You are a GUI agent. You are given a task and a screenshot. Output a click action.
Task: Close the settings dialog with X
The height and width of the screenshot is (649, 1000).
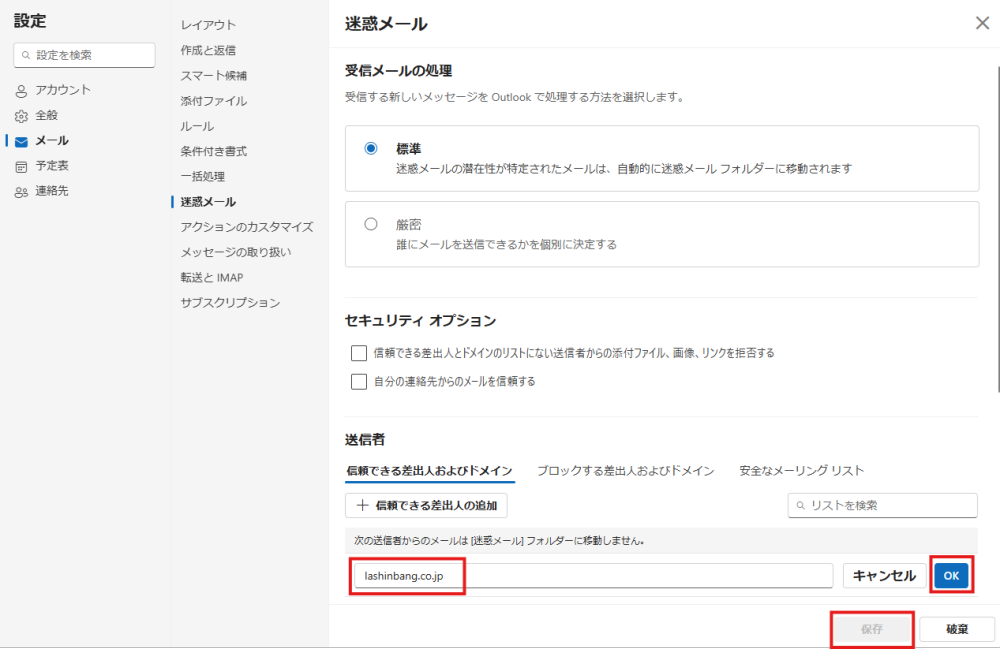point(982,23)
